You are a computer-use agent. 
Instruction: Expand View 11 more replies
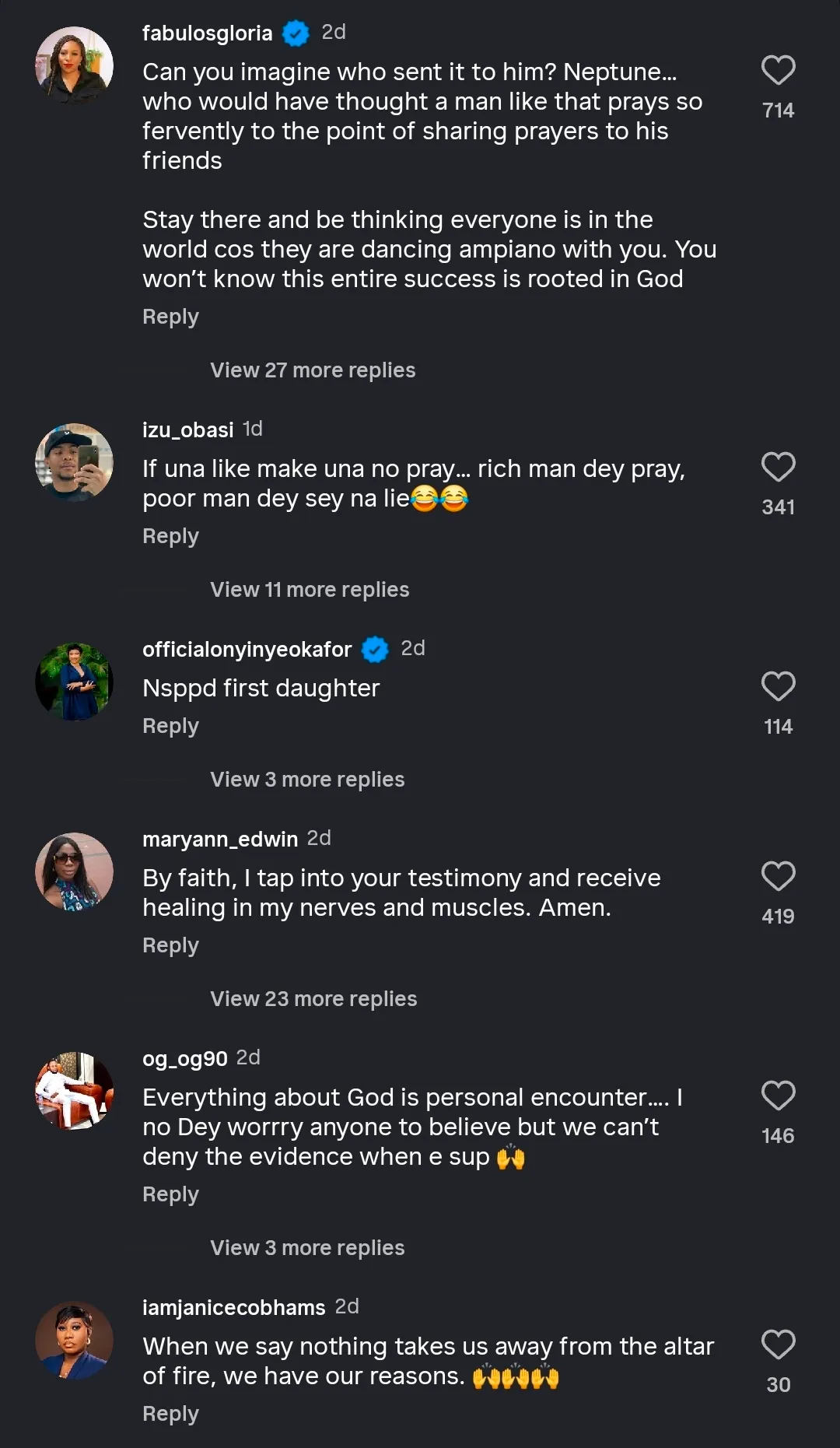pyautogui.click(x=310, y=590)
